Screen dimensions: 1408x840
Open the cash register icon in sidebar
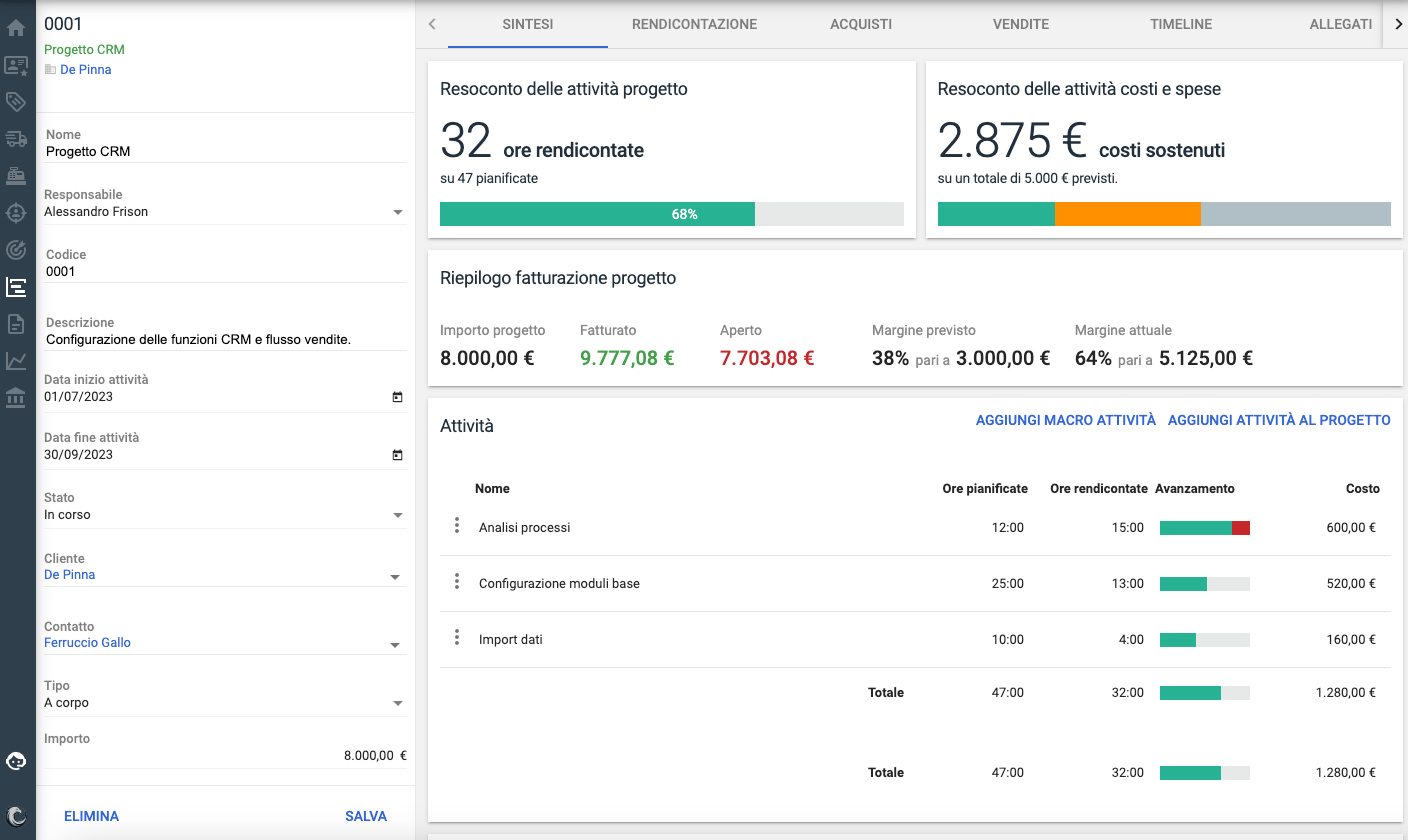16,176
